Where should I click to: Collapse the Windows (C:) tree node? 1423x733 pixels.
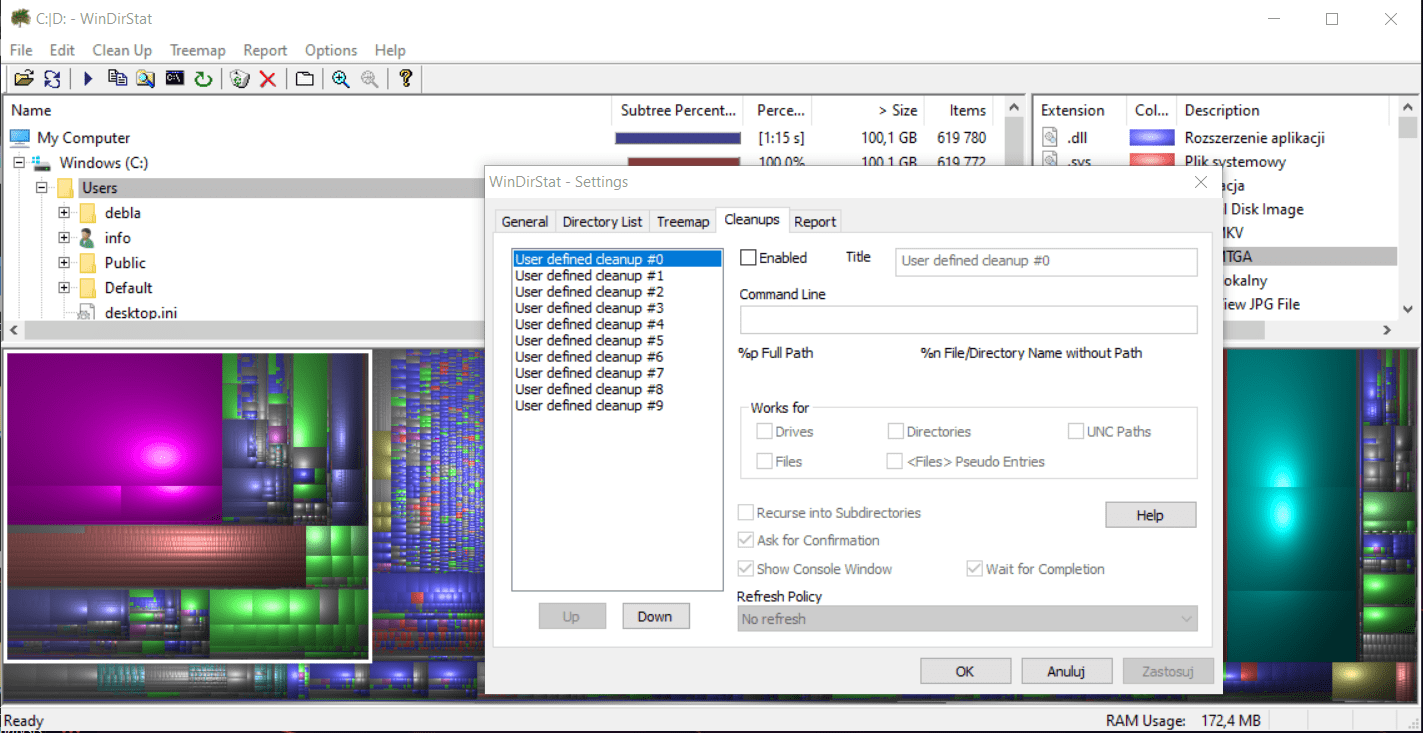[19, 163]
